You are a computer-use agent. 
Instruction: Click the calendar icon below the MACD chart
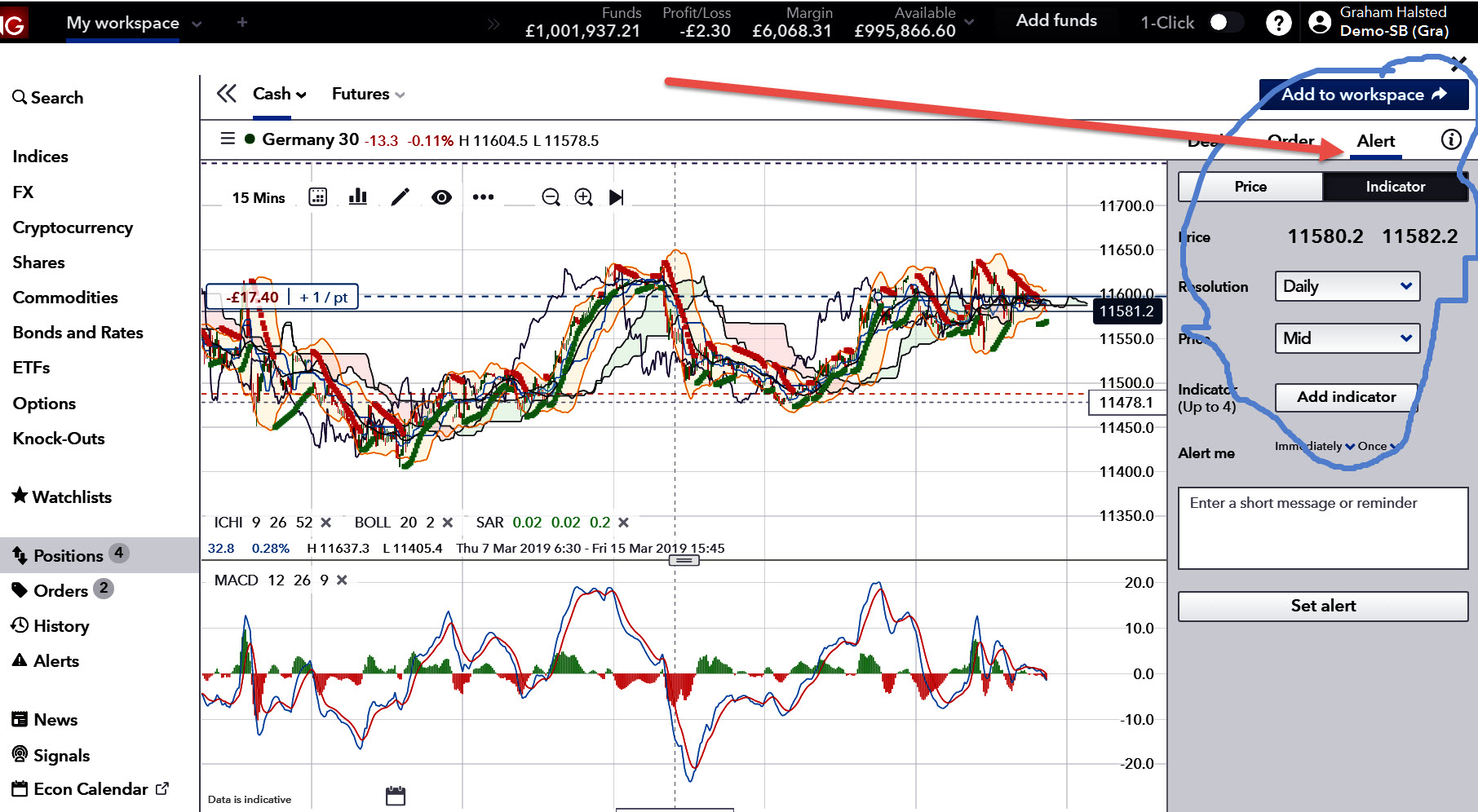(x=396, y=796)
